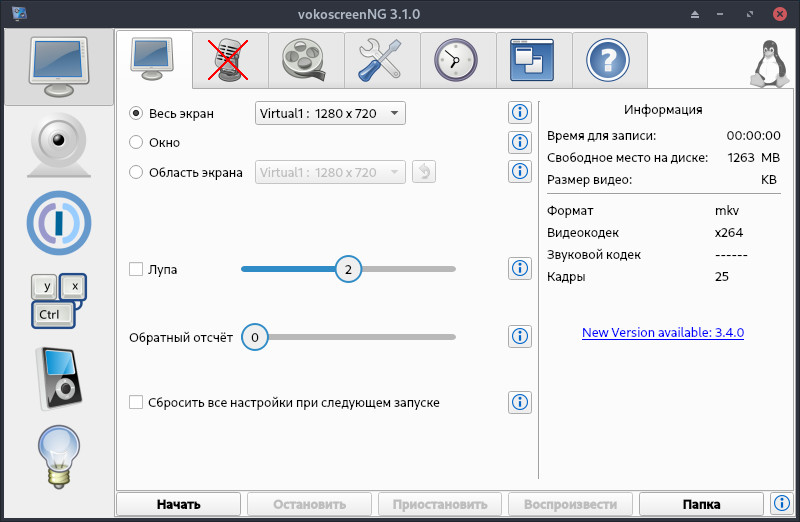
Task: Show info for Весь экран option
Action: point(520,112)
